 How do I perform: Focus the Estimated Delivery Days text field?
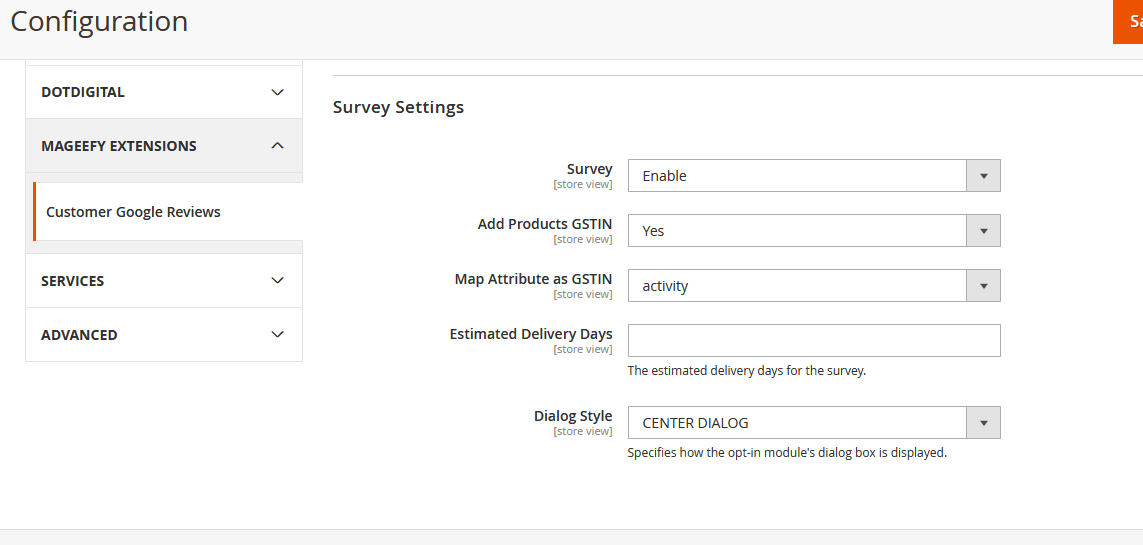814,340
